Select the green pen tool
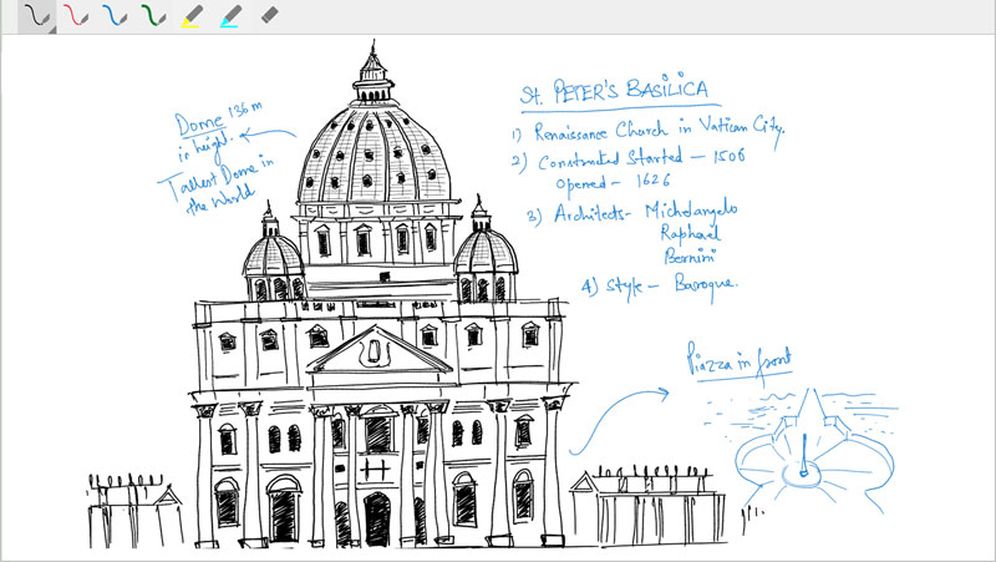The width and height of the screenshot is (996, 562). [x=153, y=16]
